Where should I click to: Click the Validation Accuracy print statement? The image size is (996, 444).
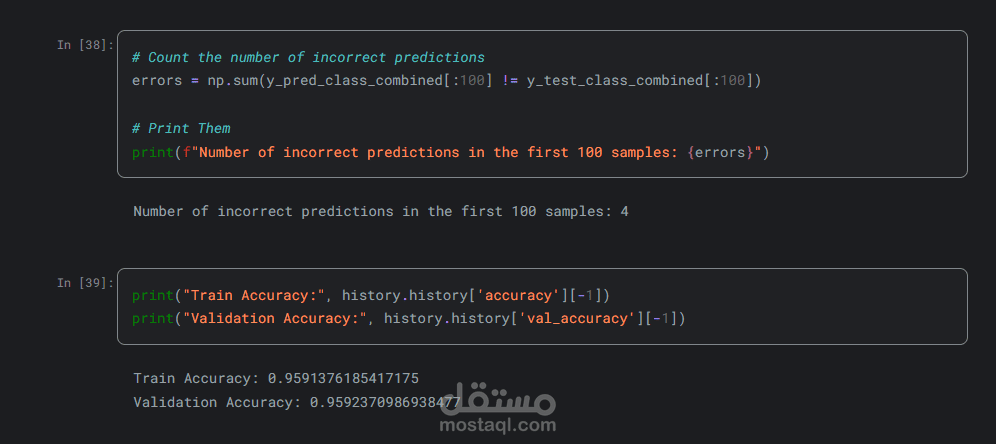pos(408,319)
